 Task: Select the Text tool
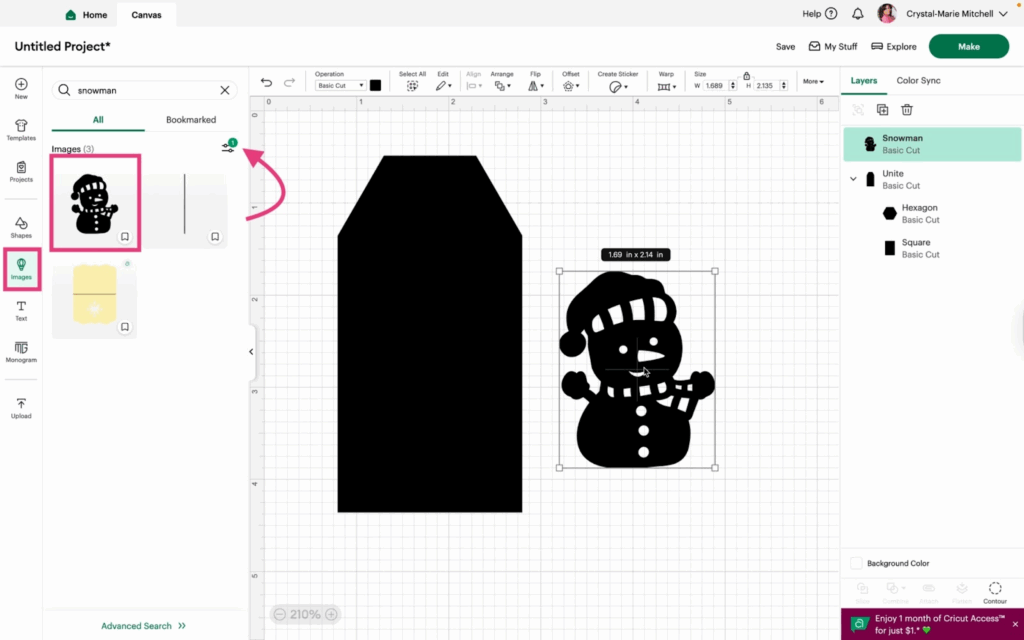21,311
